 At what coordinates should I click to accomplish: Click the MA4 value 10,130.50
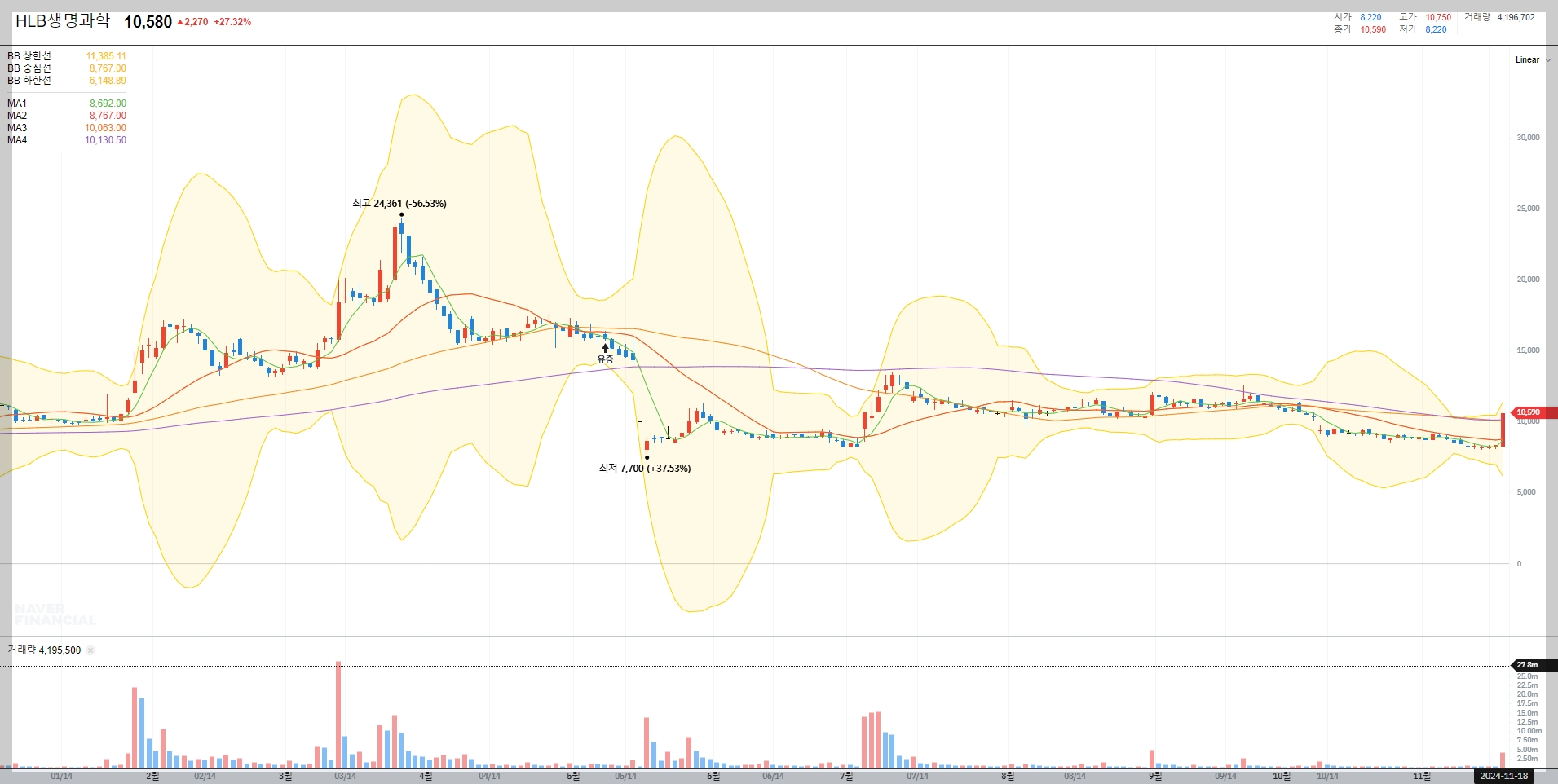(105, 140)
